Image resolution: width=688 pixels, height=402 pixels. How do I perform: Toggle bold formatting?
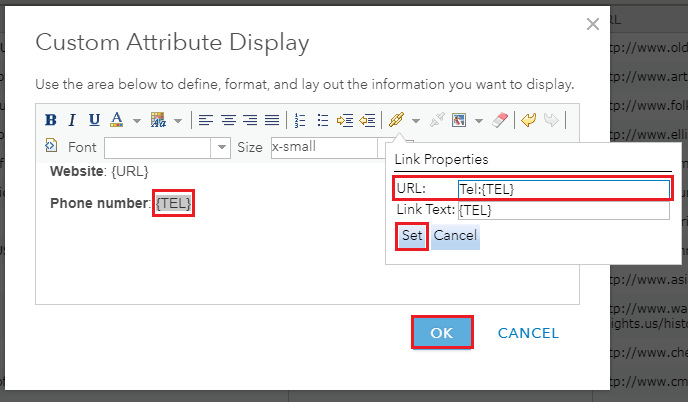[x=52, y=120]
